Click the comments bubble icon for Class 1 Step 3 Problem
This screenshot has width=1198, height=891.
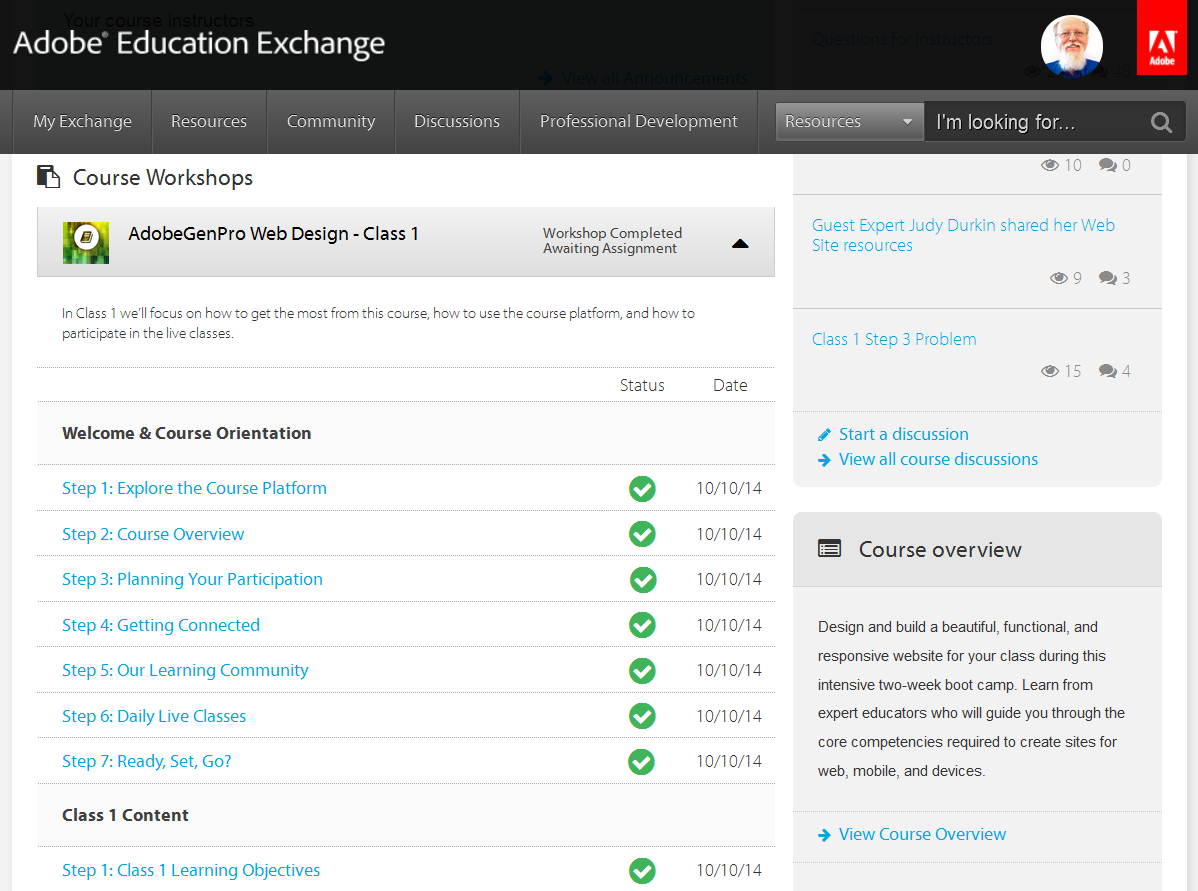[1108, 371]
